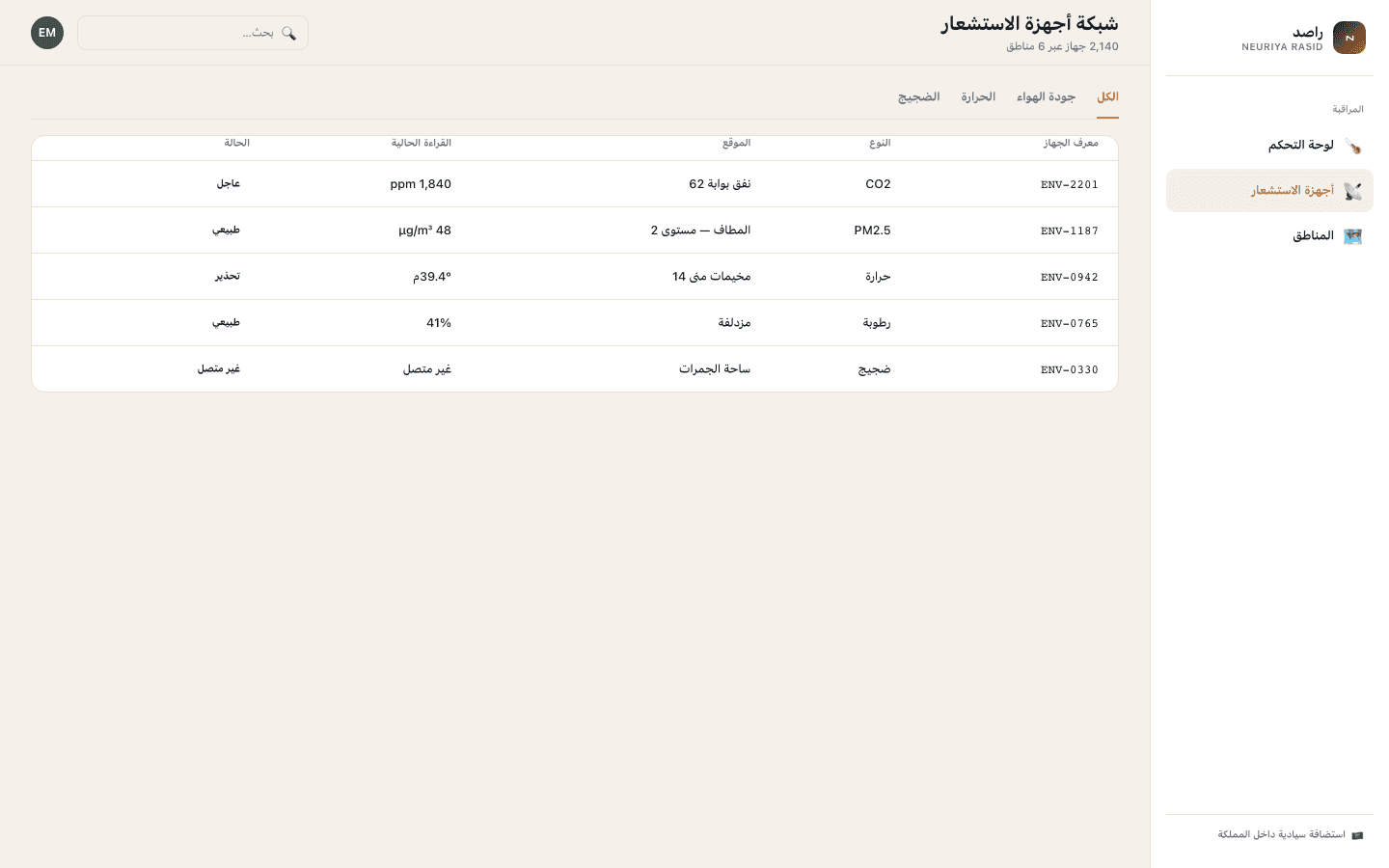Click device ID ENV-0765
This screenshot has width=1389, height=868.
1070,324
